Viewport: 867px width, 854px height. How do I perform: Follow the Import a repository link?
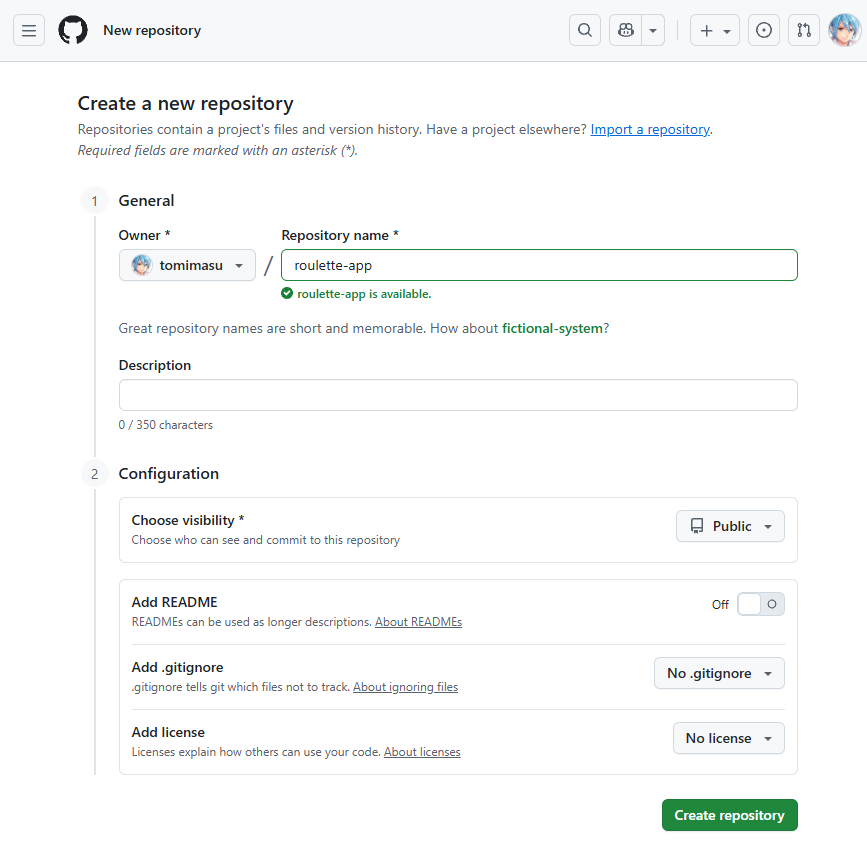coord(650,129)
